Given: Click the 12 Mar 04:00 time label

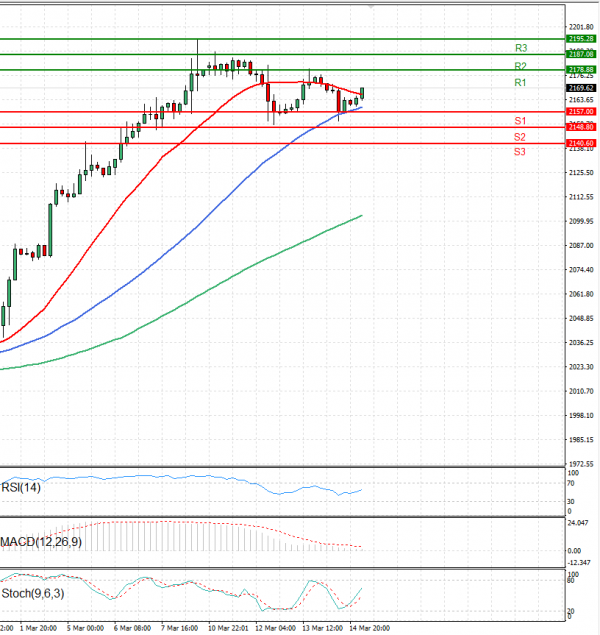Looking at the screenshot, I should pos(275,628).
